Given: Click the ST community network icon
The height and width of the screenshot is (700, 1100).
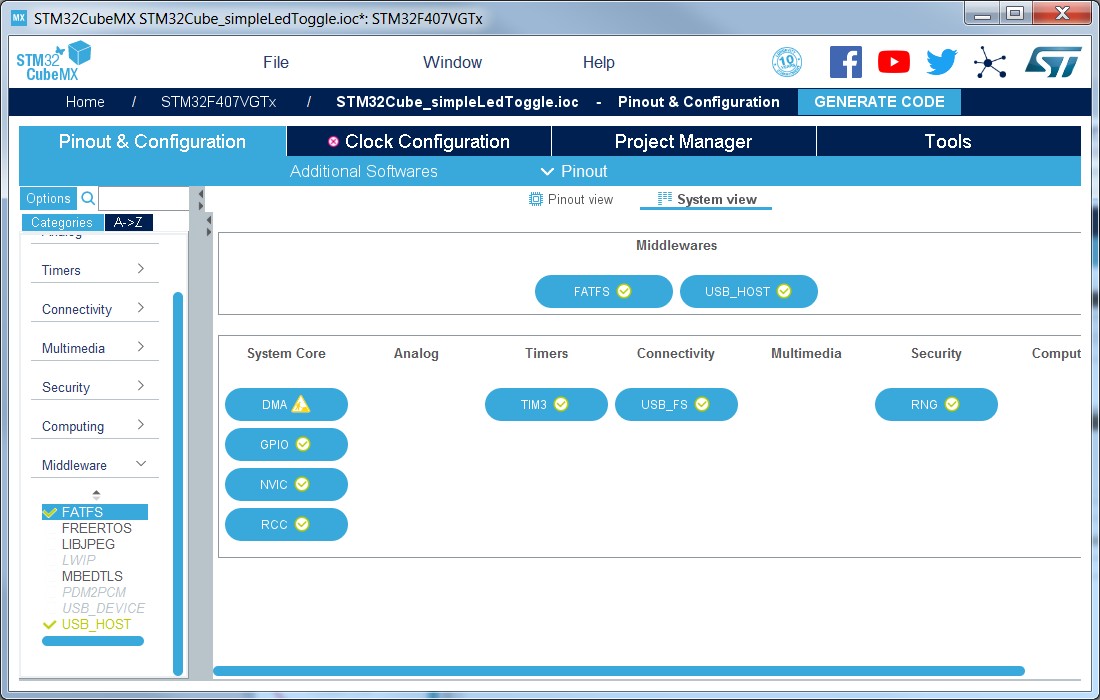Looking at the screenshot, I should point(990,62).
